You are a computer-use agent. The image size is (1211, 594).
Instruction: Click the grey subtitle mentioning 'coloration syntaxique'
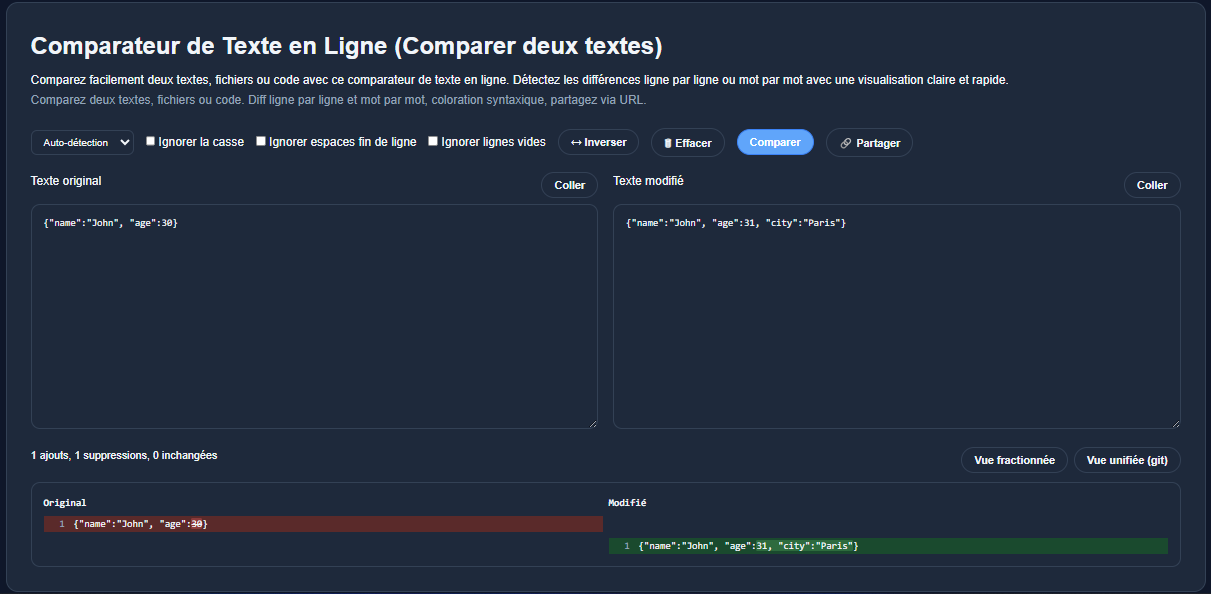pyautogui.click(x=339, y=100)
